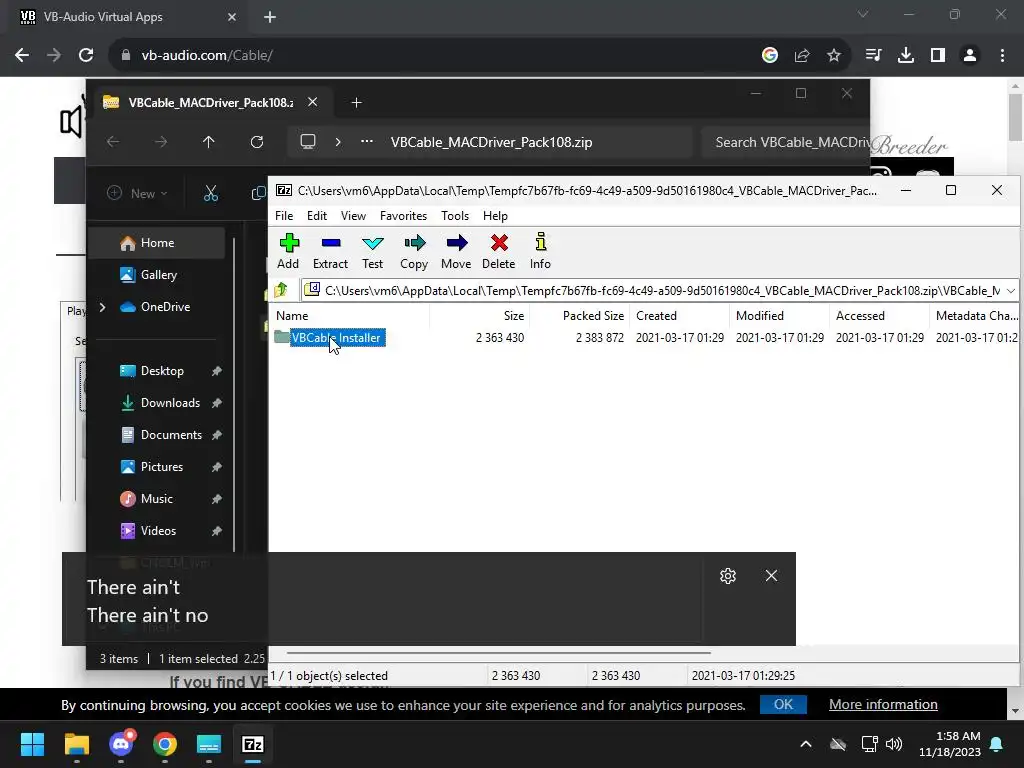1024x768 pixels.
Task: Reload the Chrome page
Action: tap(86, 56)
